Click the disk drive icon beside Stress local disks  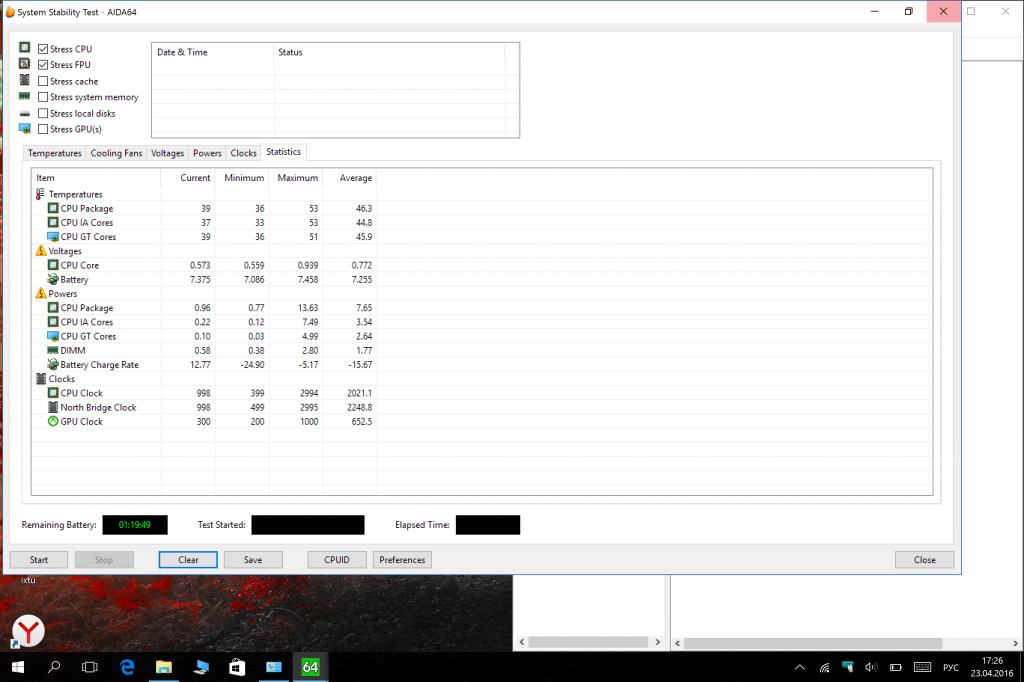[x=25, y=114]
